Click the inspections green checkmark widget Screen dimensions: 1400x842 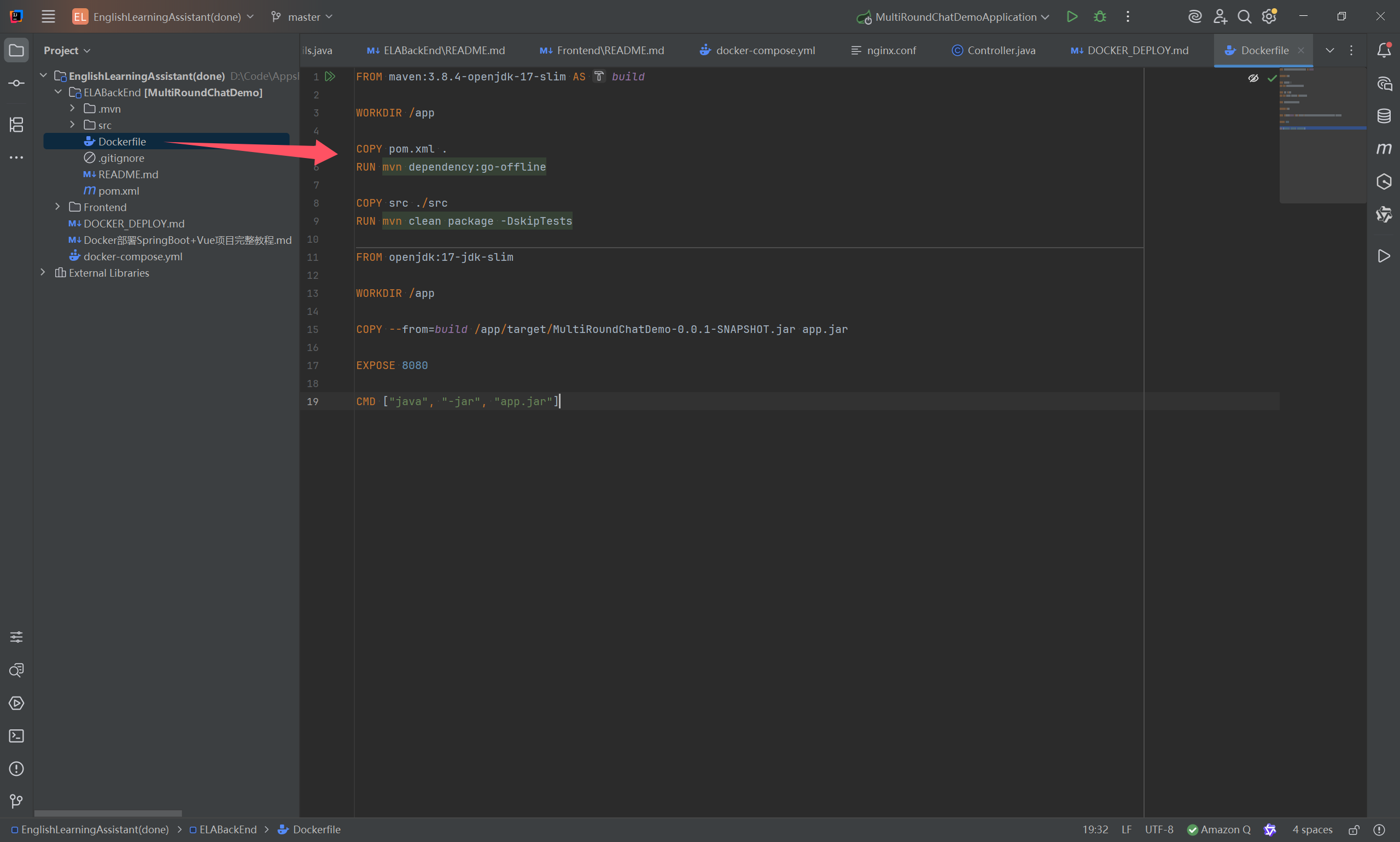(x=1271, y=78)
